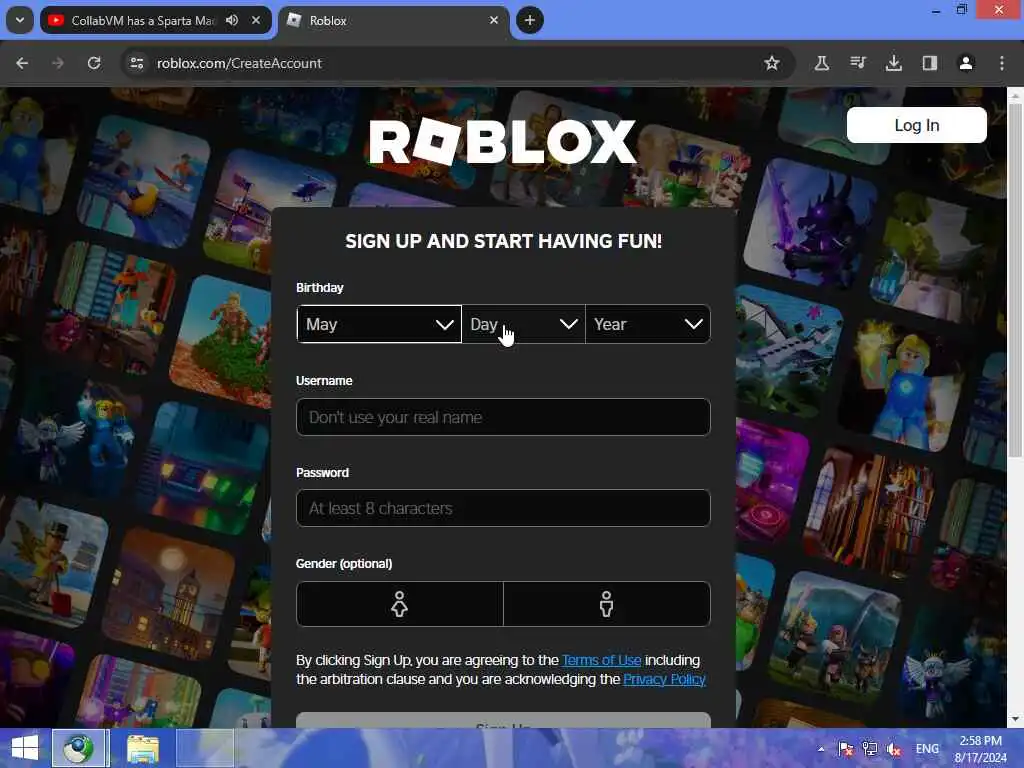Screen dimensions: 1024x768
Task: Click the browser back arrow
Action: [x=22, y=63]
